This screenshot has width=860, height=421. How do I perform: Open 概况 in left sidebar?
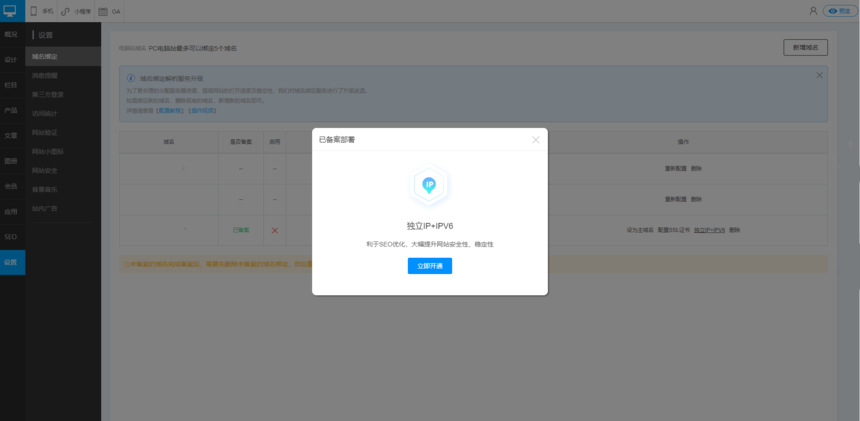pyautogui.click(x=12, y=34)
